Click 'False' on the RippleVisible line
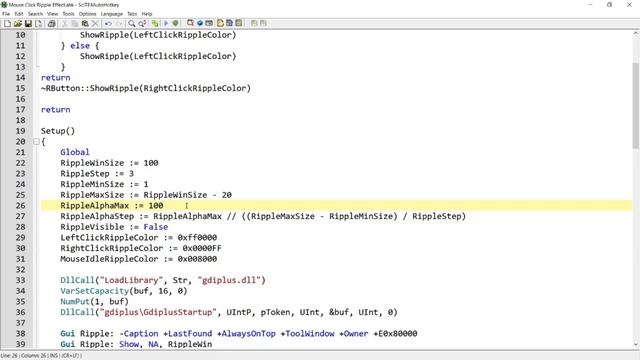The height and width of the screenshot is (360, 640). pos(156,227)
